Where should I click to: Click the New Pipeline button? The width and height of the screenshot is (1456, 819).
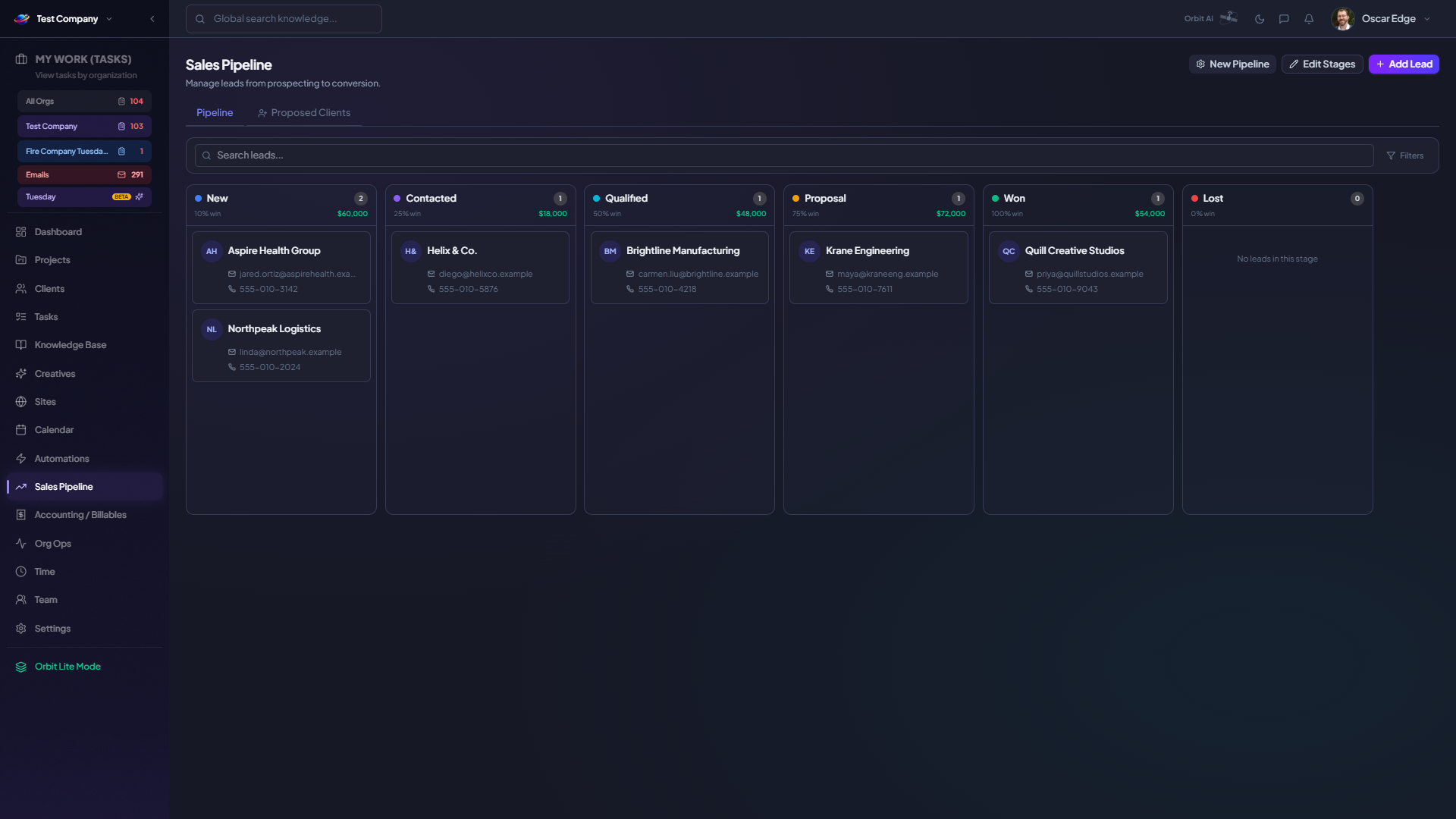coord(1232,64)
